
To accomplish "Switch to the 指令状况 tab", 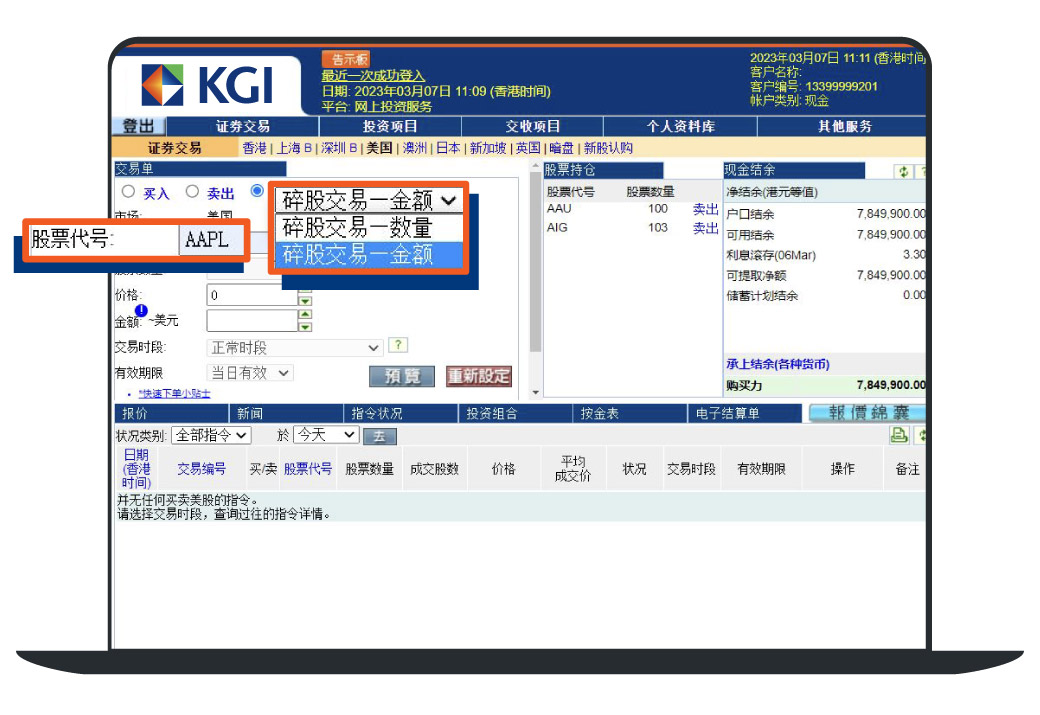I will [376, 413].
